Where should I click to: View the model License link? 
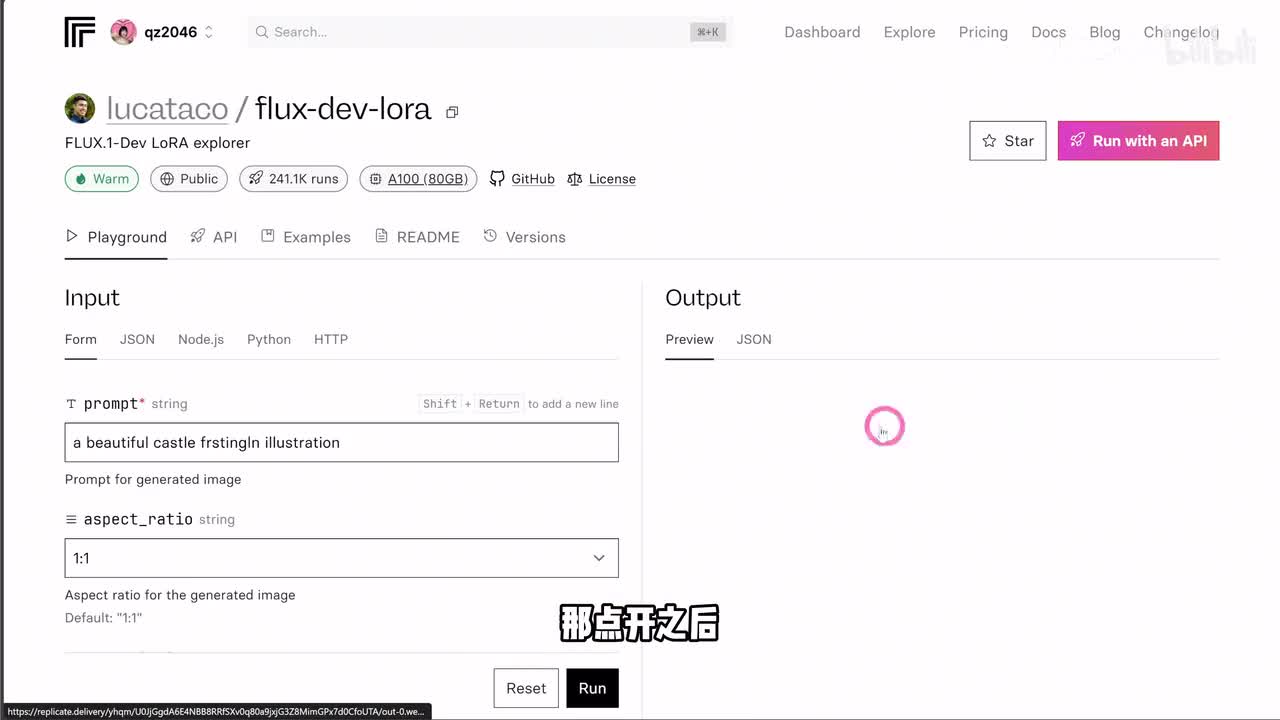[x=601, y=179]
